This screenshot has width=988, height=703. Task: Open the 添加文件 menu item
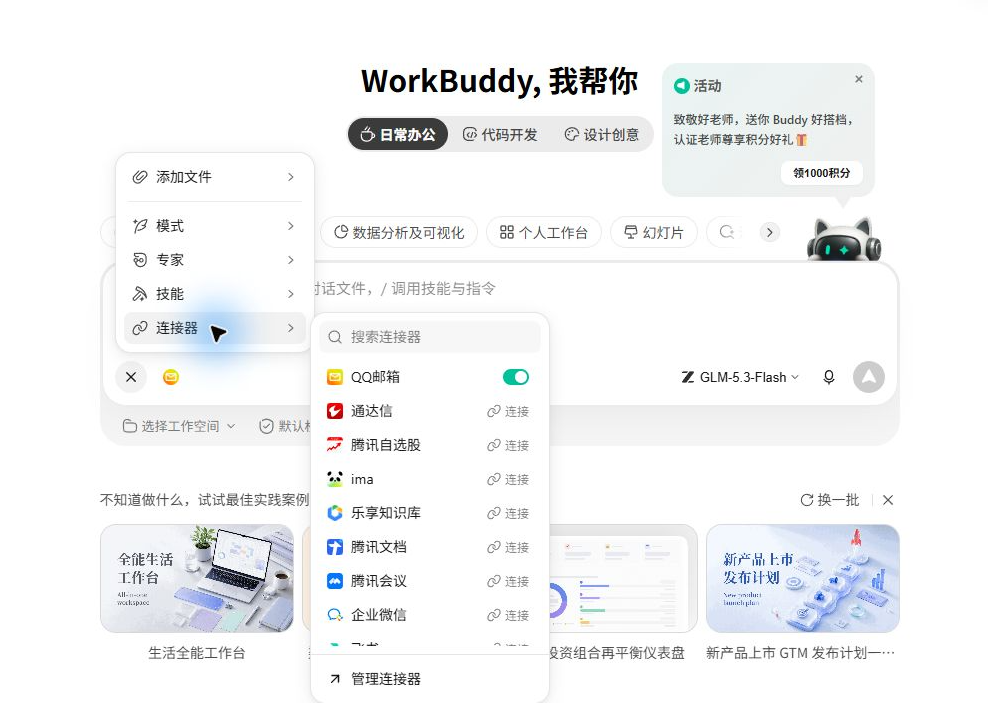[215, 177]
